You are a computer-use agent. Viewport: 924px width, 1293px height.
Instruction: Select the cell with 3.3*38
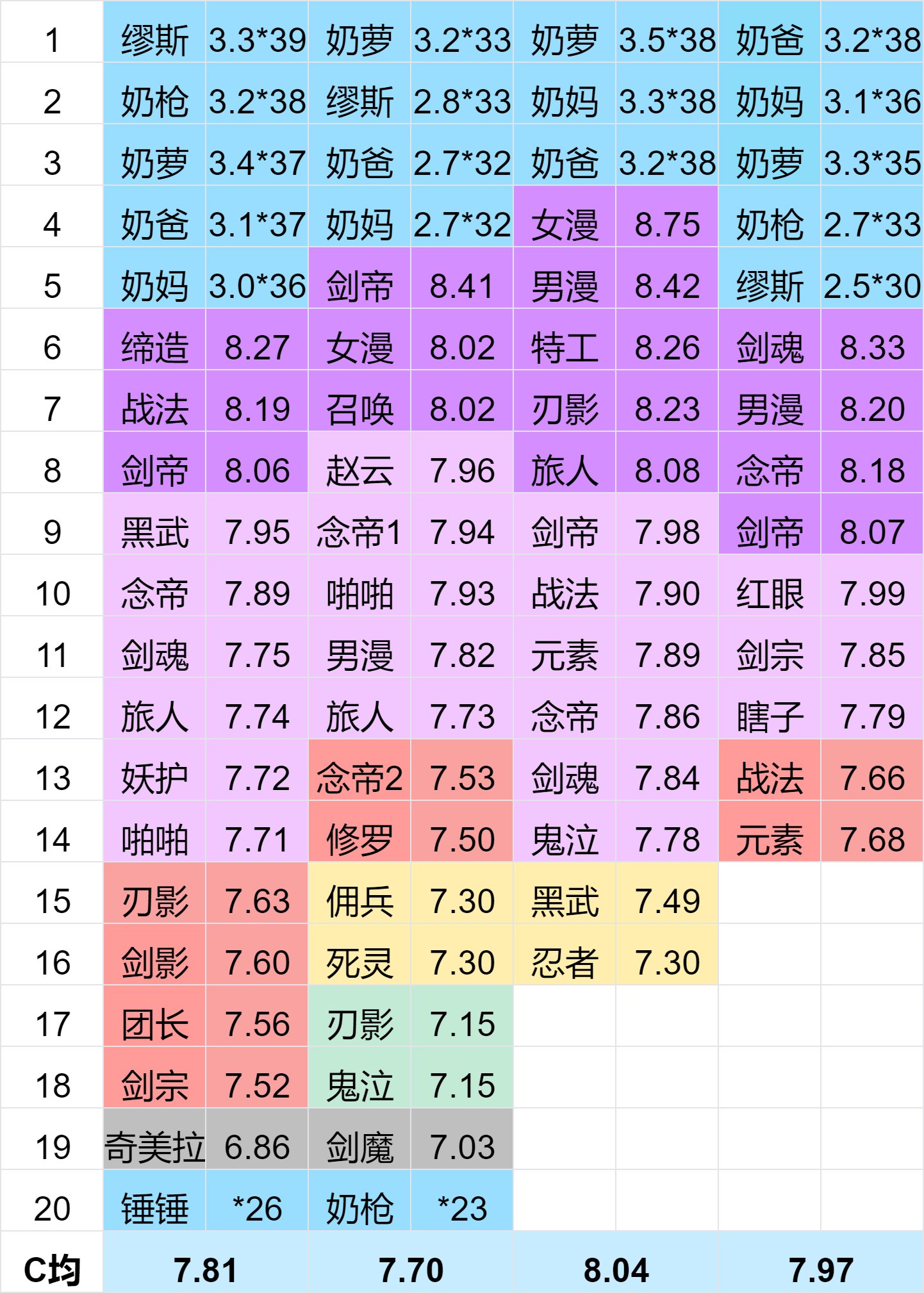[667, 94]
